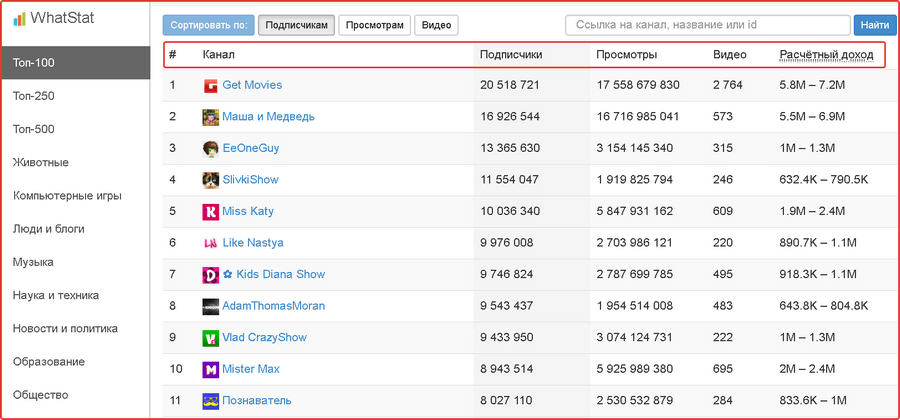Click the Канал column header
The height and width of the screenshot is (420, 900).
219,55
